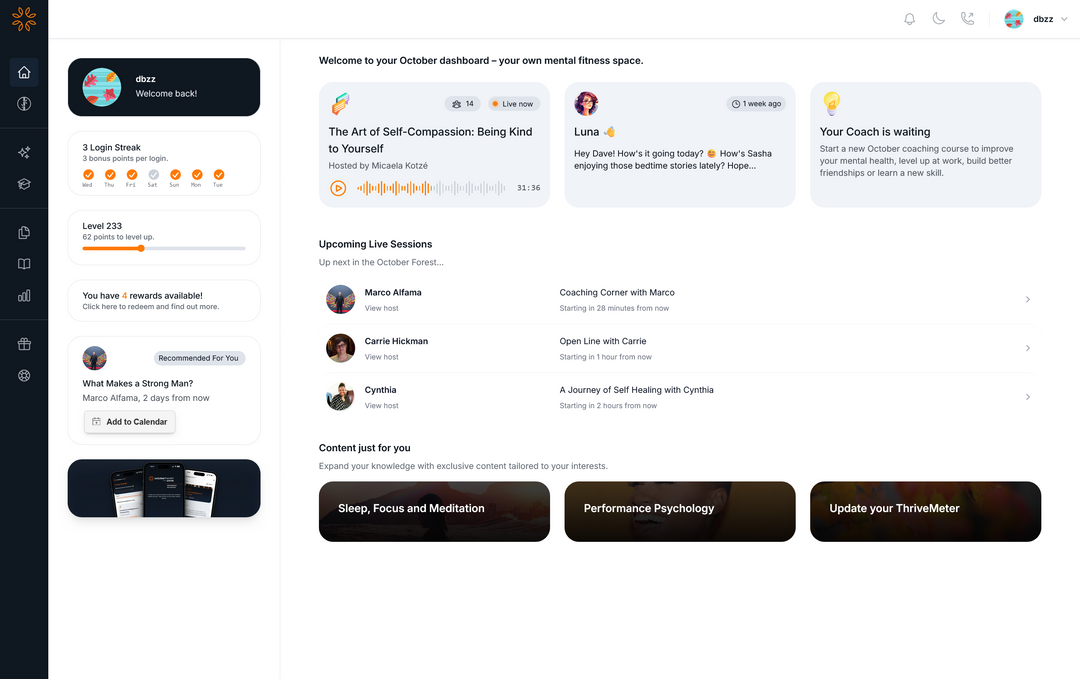Viewport: 1080px width, 679px height.
Task: Open the open-book sidebar icon
Action: pos(24,264)
